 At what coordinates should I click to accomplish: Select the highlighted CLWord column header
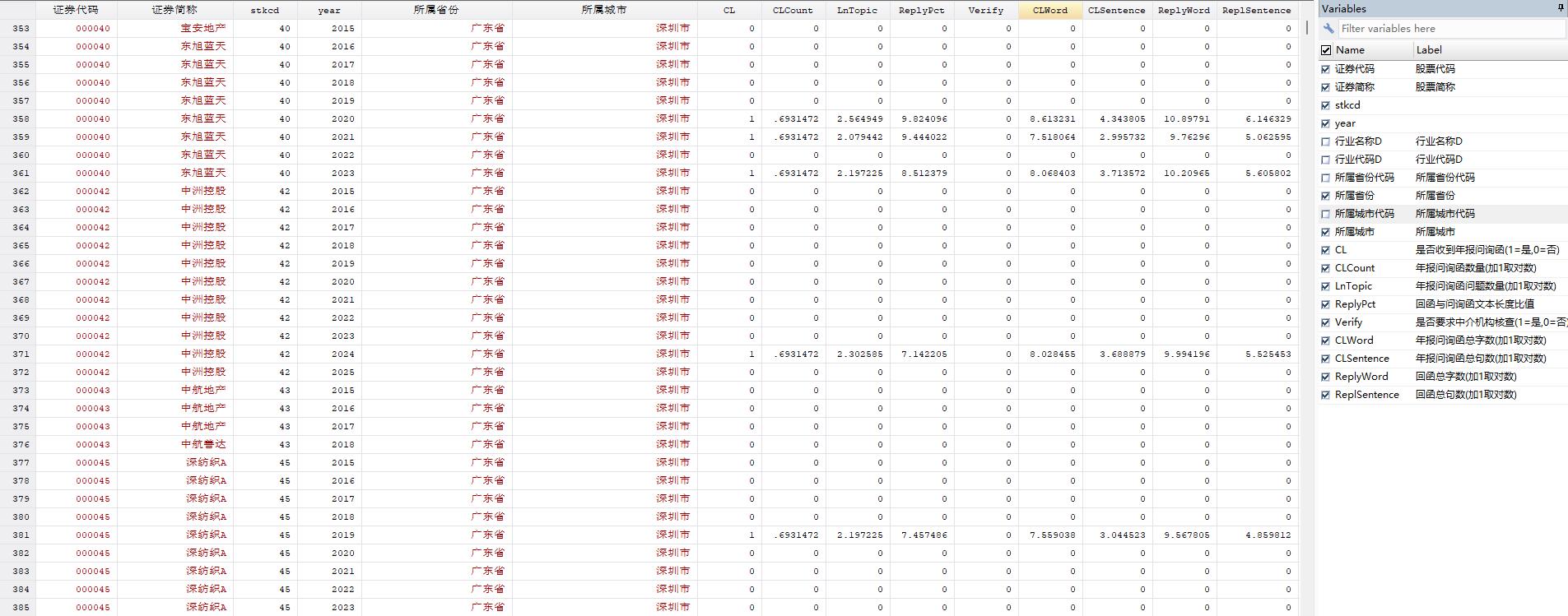click(x=1050, y=10)
